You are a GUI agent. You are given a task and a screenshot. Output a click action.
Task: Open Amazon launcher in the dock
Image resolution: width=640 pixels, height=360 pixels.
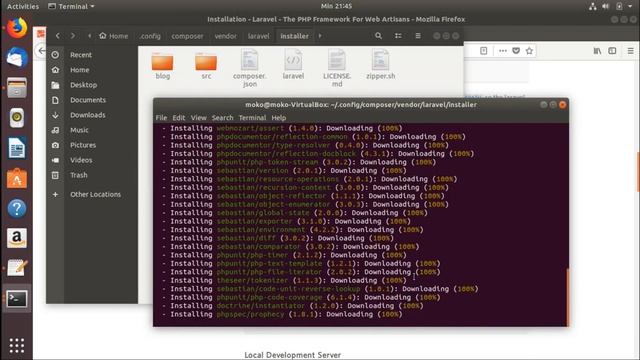tap(17, 238)
